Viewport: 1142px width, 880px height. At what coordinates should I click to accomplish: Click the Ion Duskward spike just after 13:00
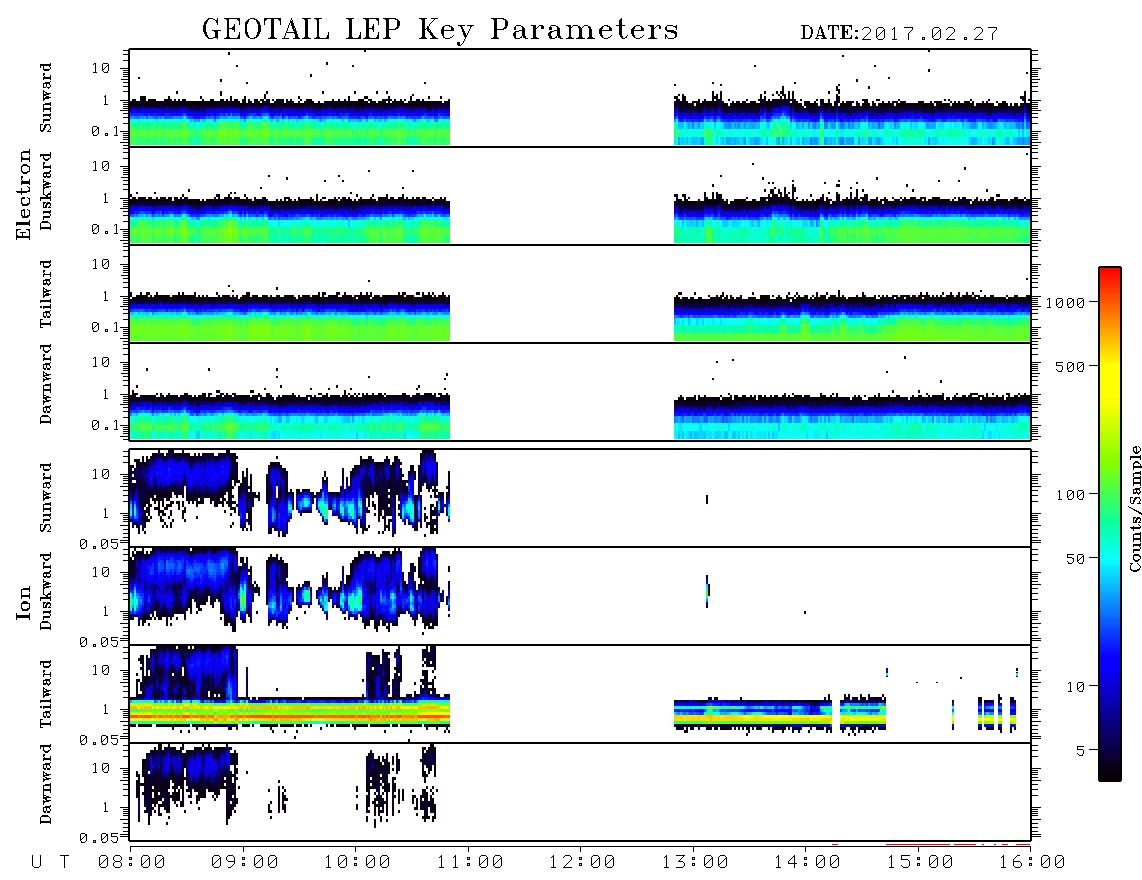(x=707, y=590)
